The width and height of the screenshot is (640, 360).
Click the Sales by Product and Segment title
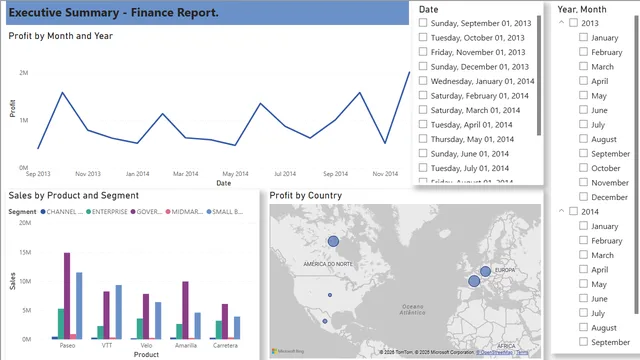pyautogui.click(x=74, y=196)
